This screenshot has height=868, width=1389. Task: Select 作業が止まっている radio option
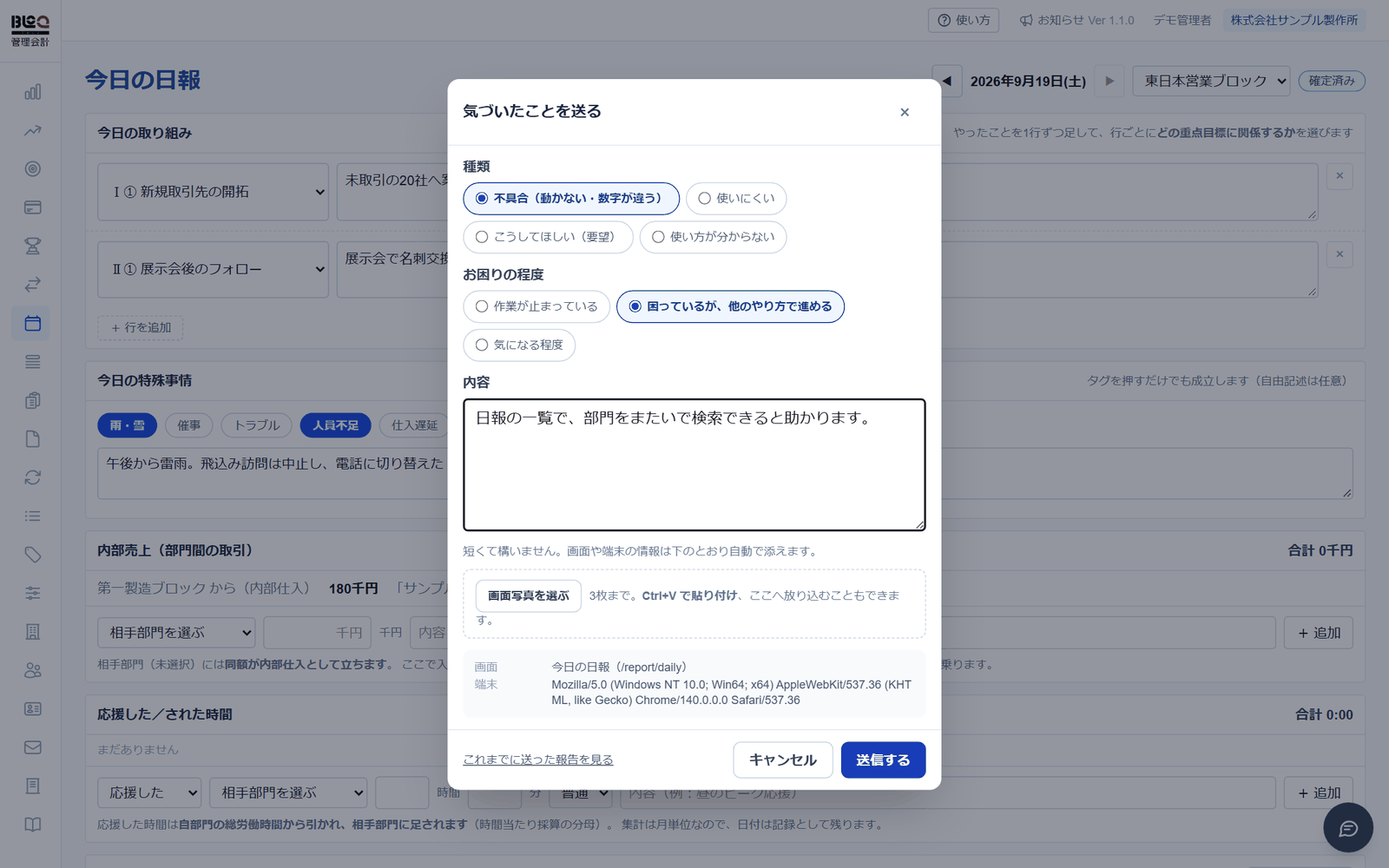pos(537,306)
